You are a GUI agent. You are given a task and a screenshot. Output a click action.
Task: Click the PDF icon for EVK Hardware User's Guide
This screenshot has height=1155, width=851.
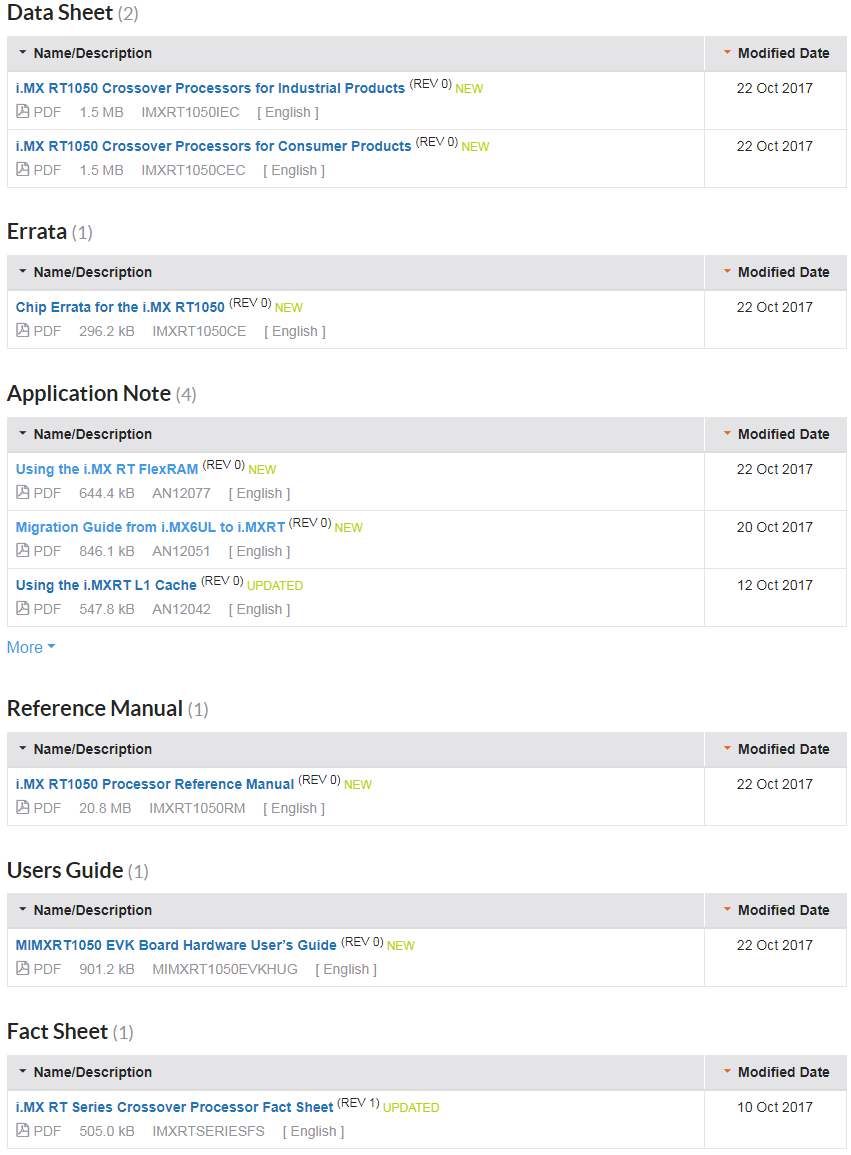tap(23, 969)
